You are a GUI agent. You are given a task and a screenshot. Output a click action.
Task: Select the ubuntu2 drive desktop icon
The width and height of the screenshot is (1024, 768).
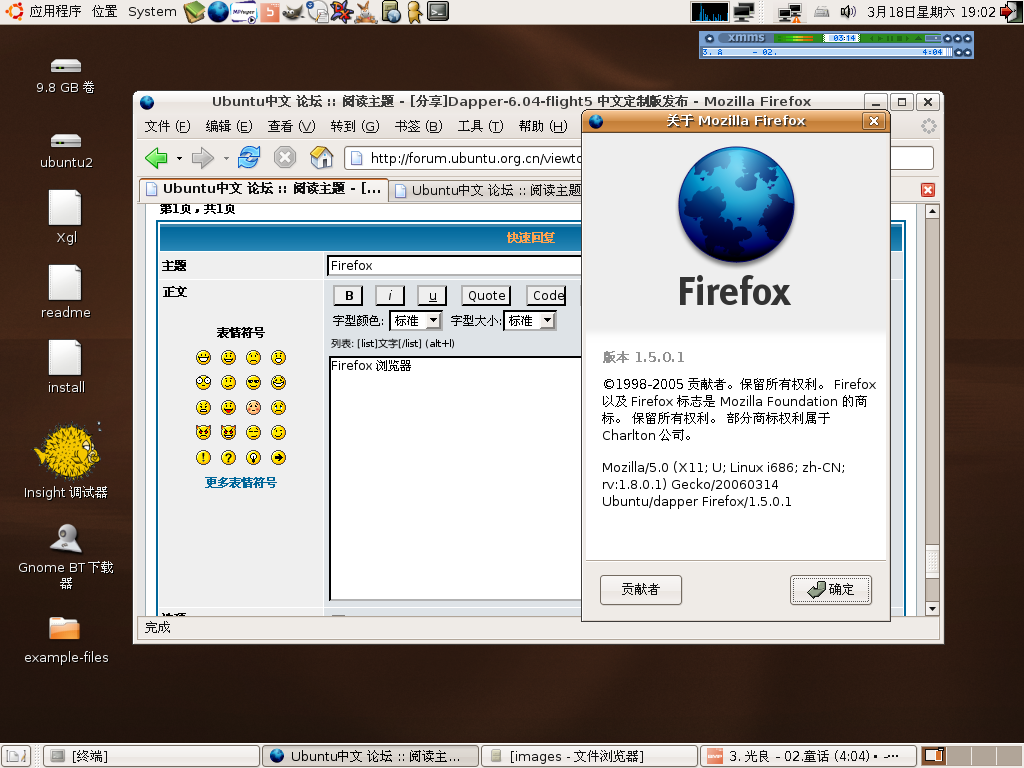(x=66, y=151)
